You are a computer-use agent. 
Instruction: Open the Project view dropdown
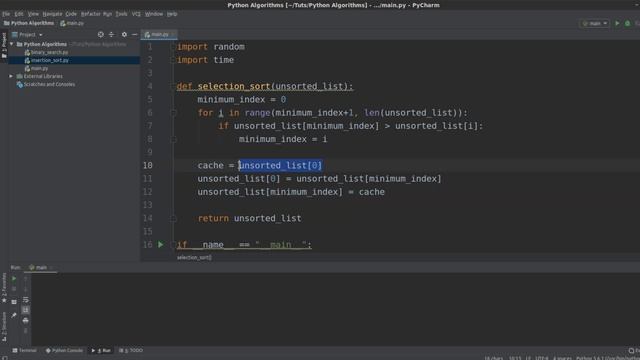pyautogui.click(x=28, y=35)
